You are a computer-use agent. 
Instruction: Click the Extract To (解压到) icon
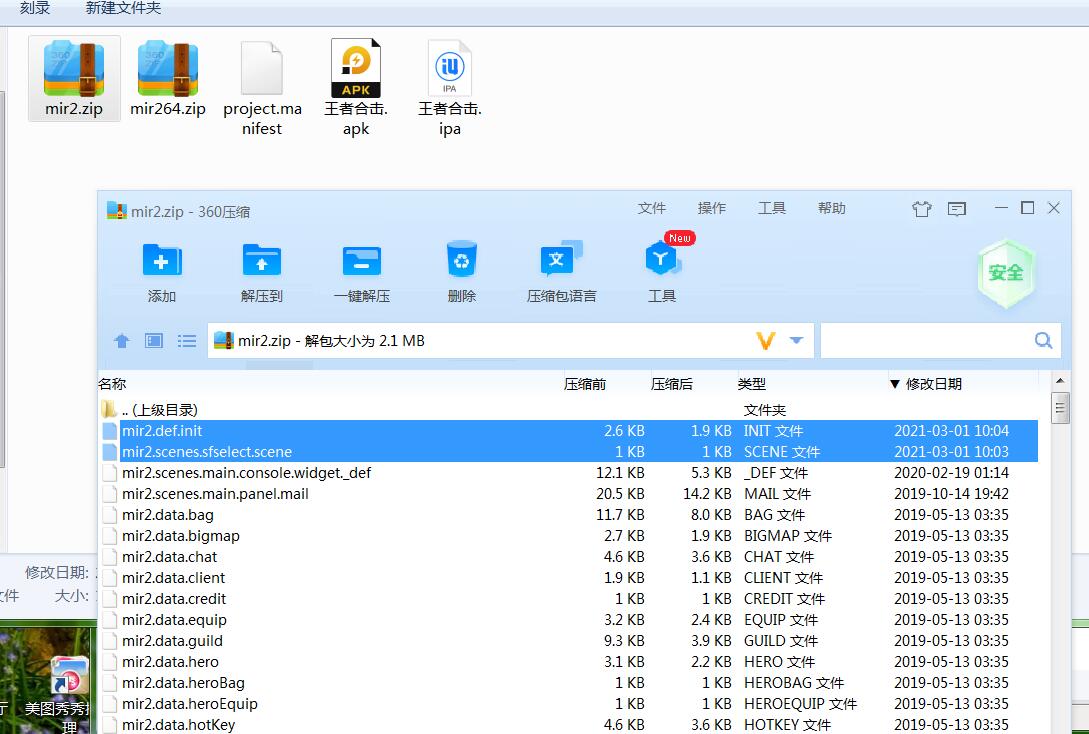pos(262,262)
